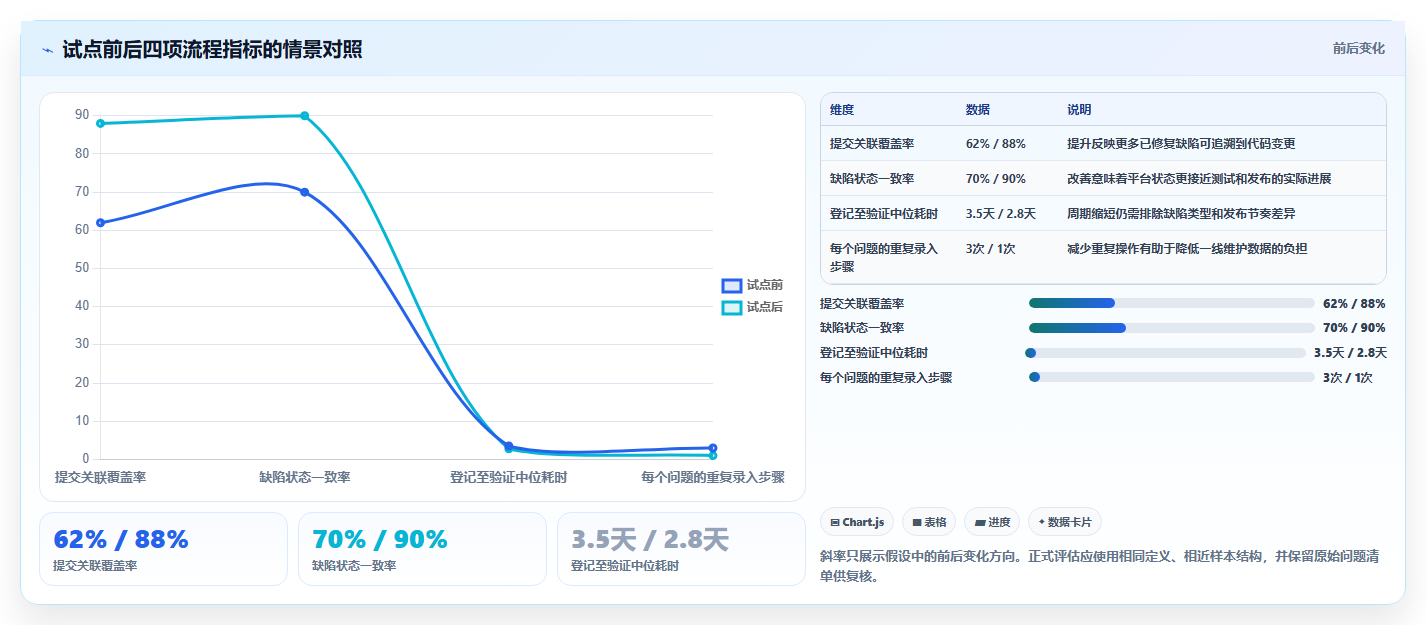
Task: Click table cell 每个问题的重复录入步骤
Action: pyautogui.click(x=884, y=258)
